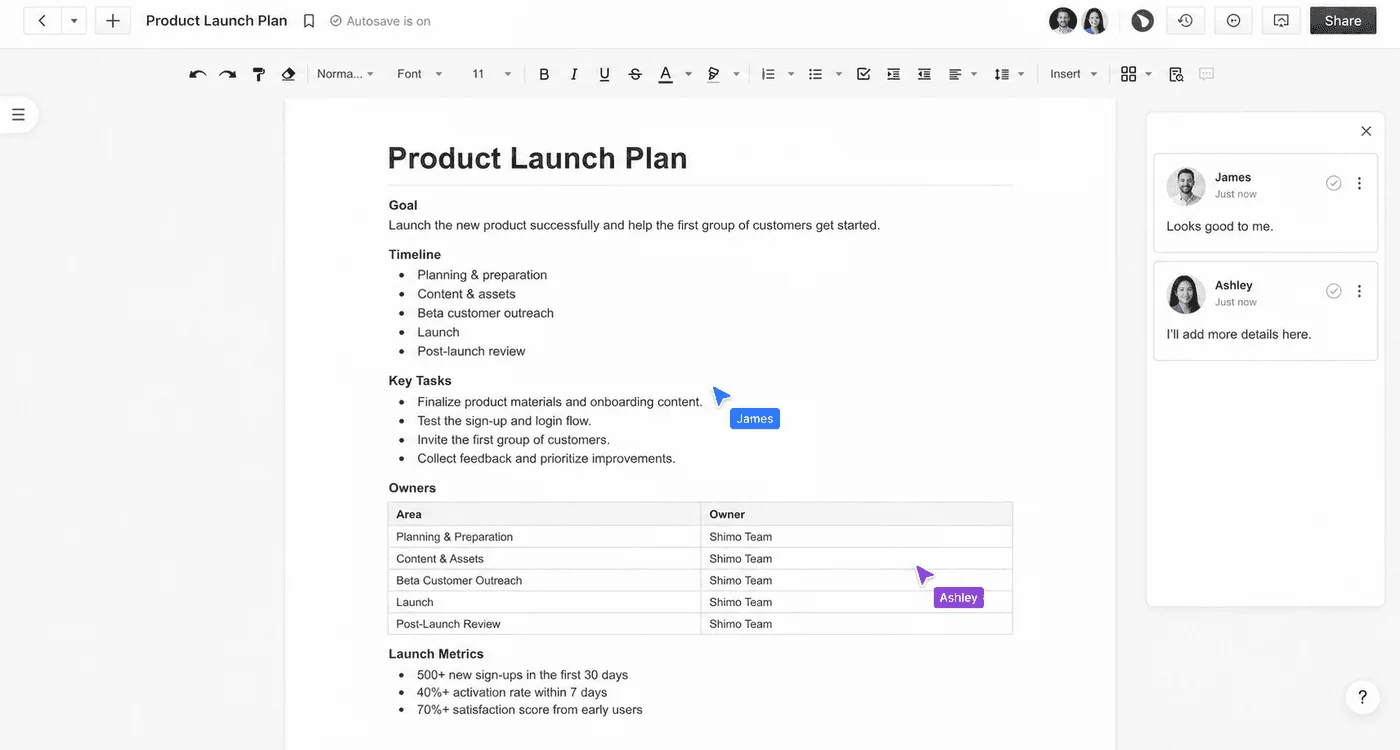Open the highlight color dropdown arrow
This screenshot has height=750, width=1400.
click(736, 74)
